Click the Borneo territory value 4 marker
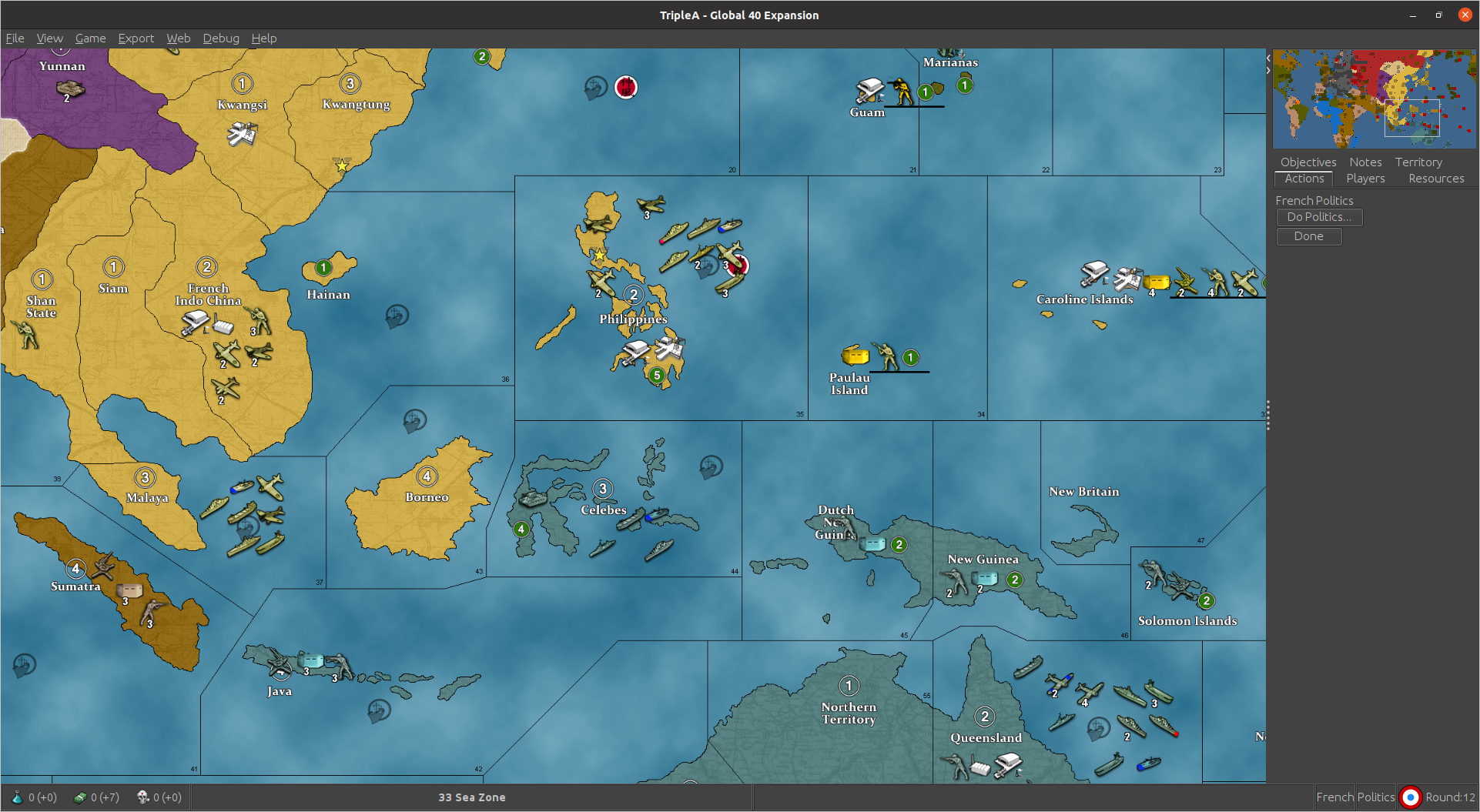Image resolution: width=1480 pixels, height=812 pixels. [426, 476]
